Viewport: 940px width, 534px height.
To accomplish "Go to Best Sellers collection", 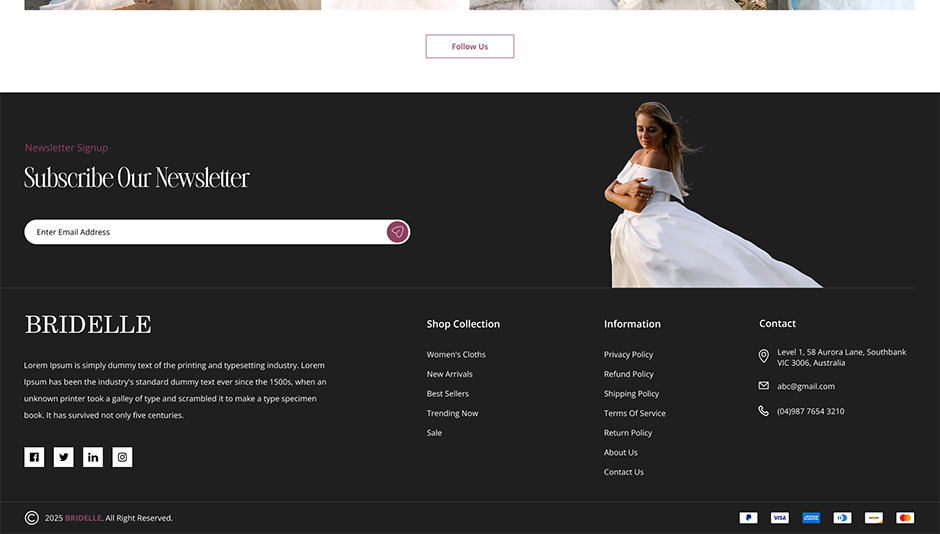I will (447, 394).
